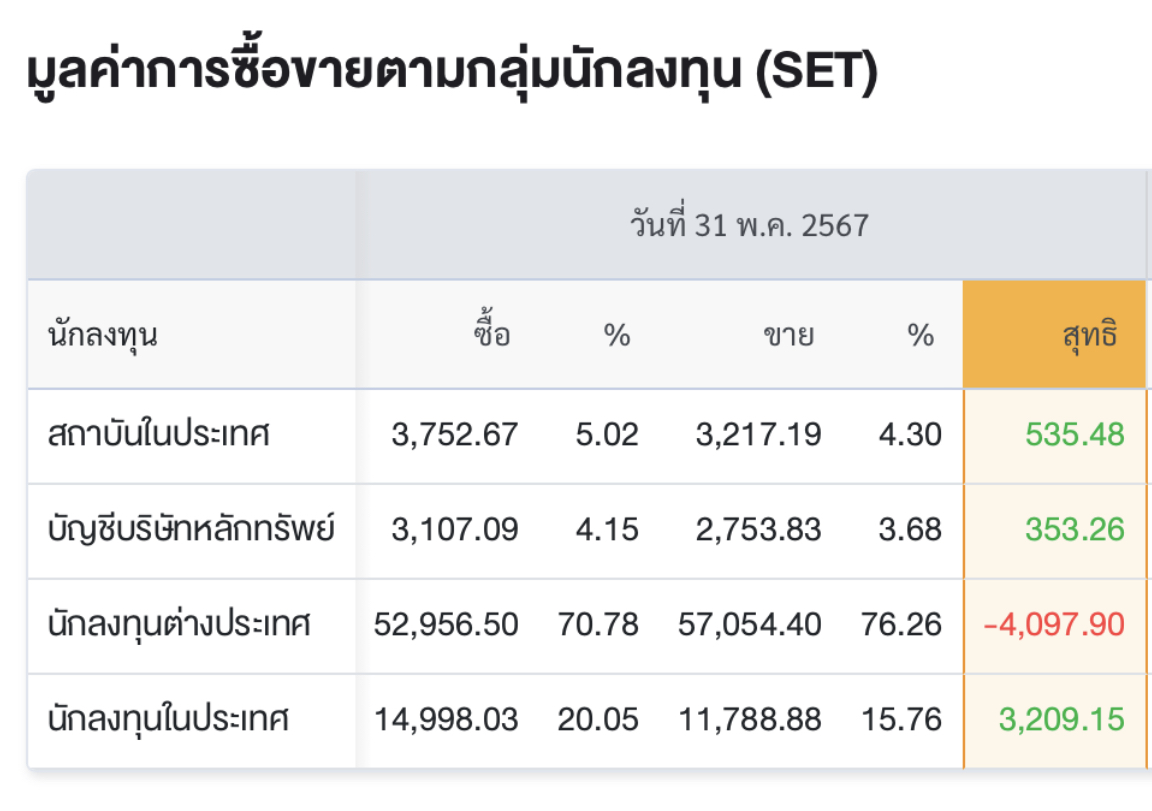This screenshot has width=1152, height=811.
Task: Select the ซื้อ column header
Action: [x=492, y=333]
